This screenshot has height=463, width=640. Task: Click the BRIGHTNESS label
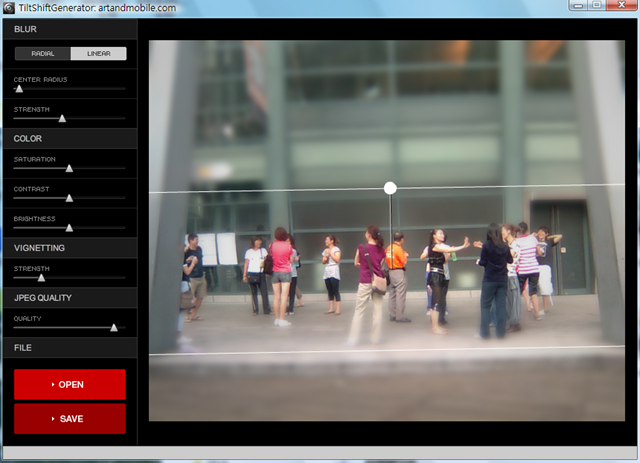click(34, 218)
